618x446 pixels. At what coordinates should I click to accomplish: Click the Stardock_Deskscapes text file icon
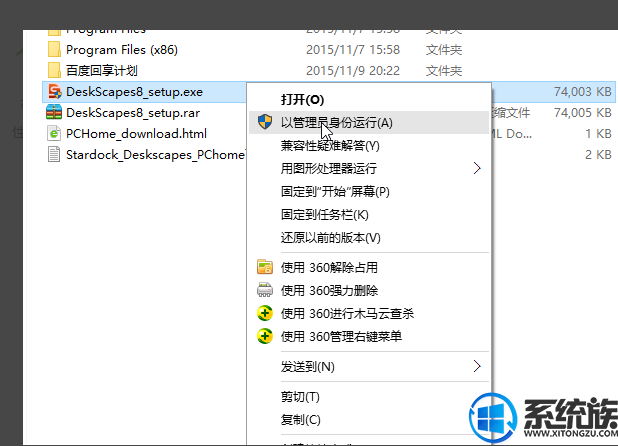tap(54, 154)
